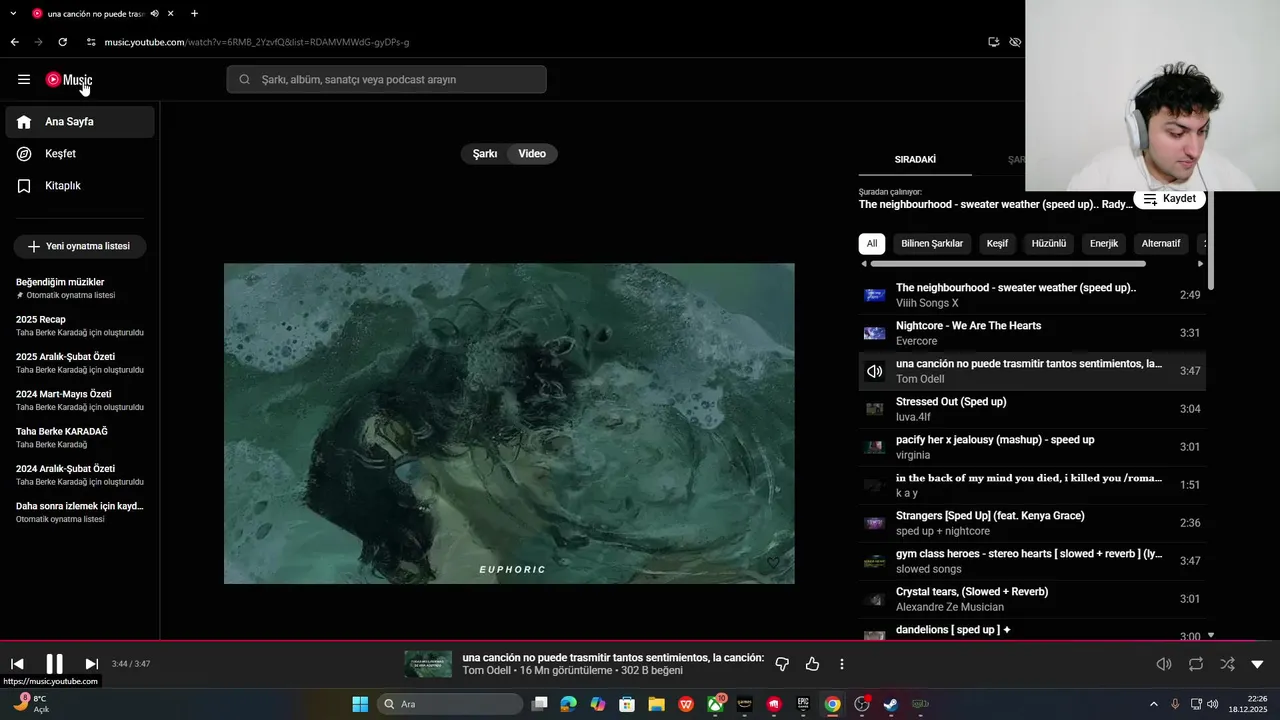Select Strangers [Sped Up] queue item

pyautogui.click(x=1032, y=523)
